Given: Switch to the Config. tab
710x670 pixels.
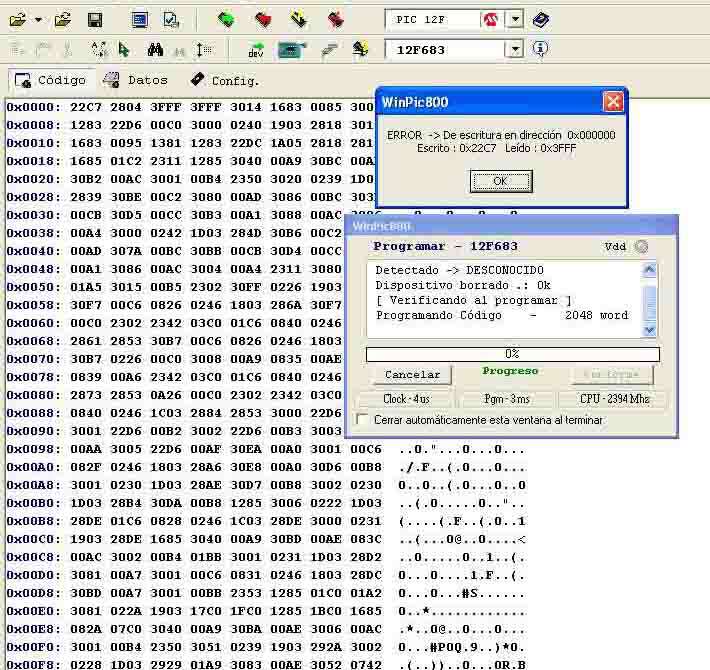Looking at the screenshot, I should pos(225,81).
